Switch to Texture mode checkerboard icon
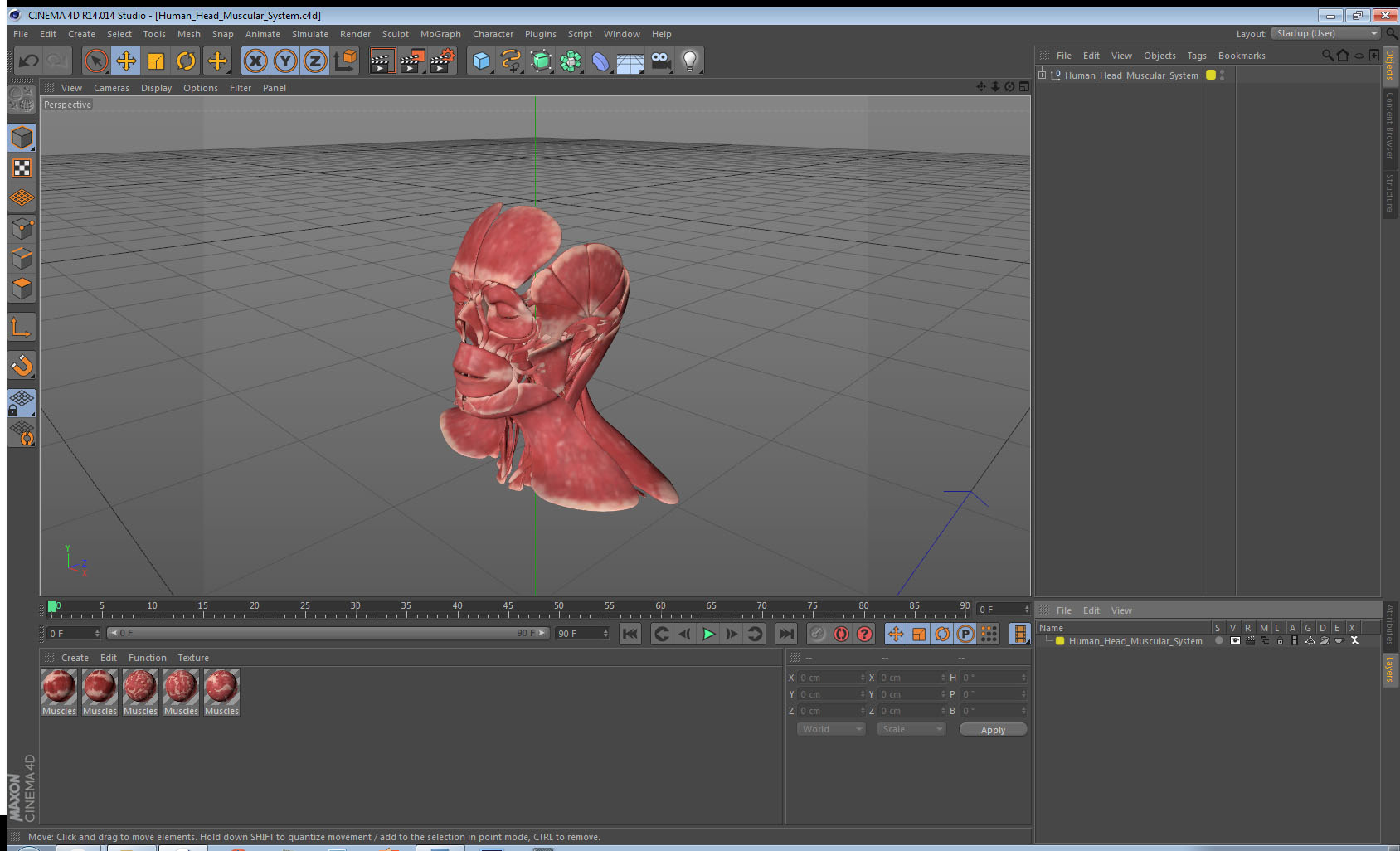 coord(22,168)
